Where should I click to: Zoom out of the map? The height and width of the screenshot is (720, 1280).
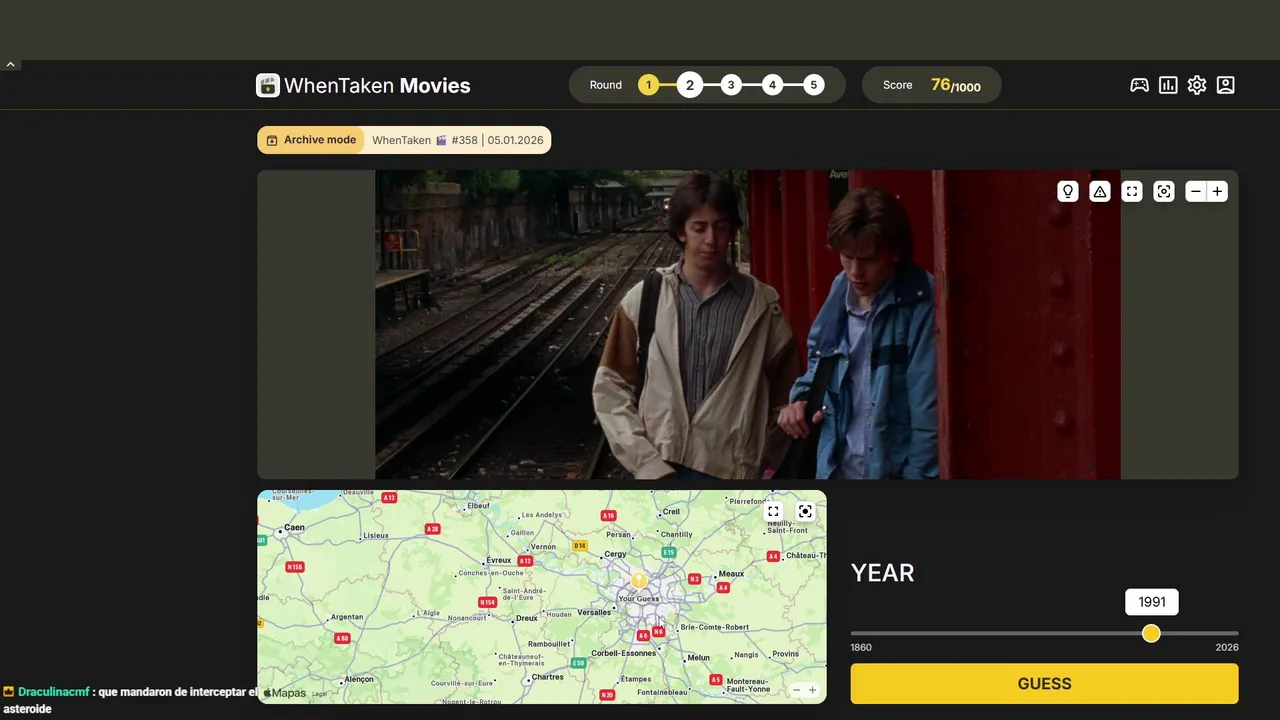[x=796, y=690]
